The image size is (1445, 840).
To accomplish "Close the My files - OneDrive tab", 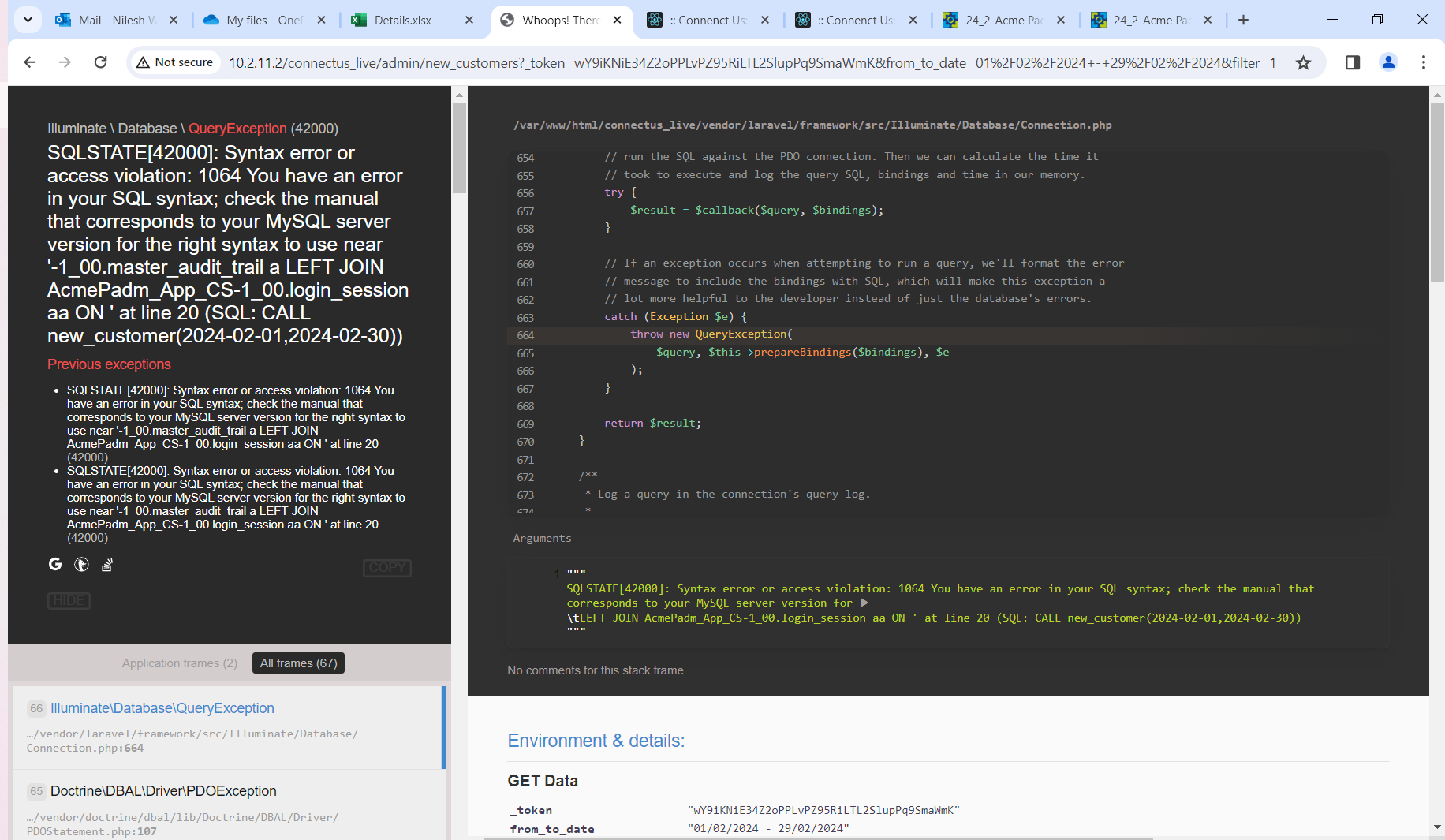I will pos(321,20).
